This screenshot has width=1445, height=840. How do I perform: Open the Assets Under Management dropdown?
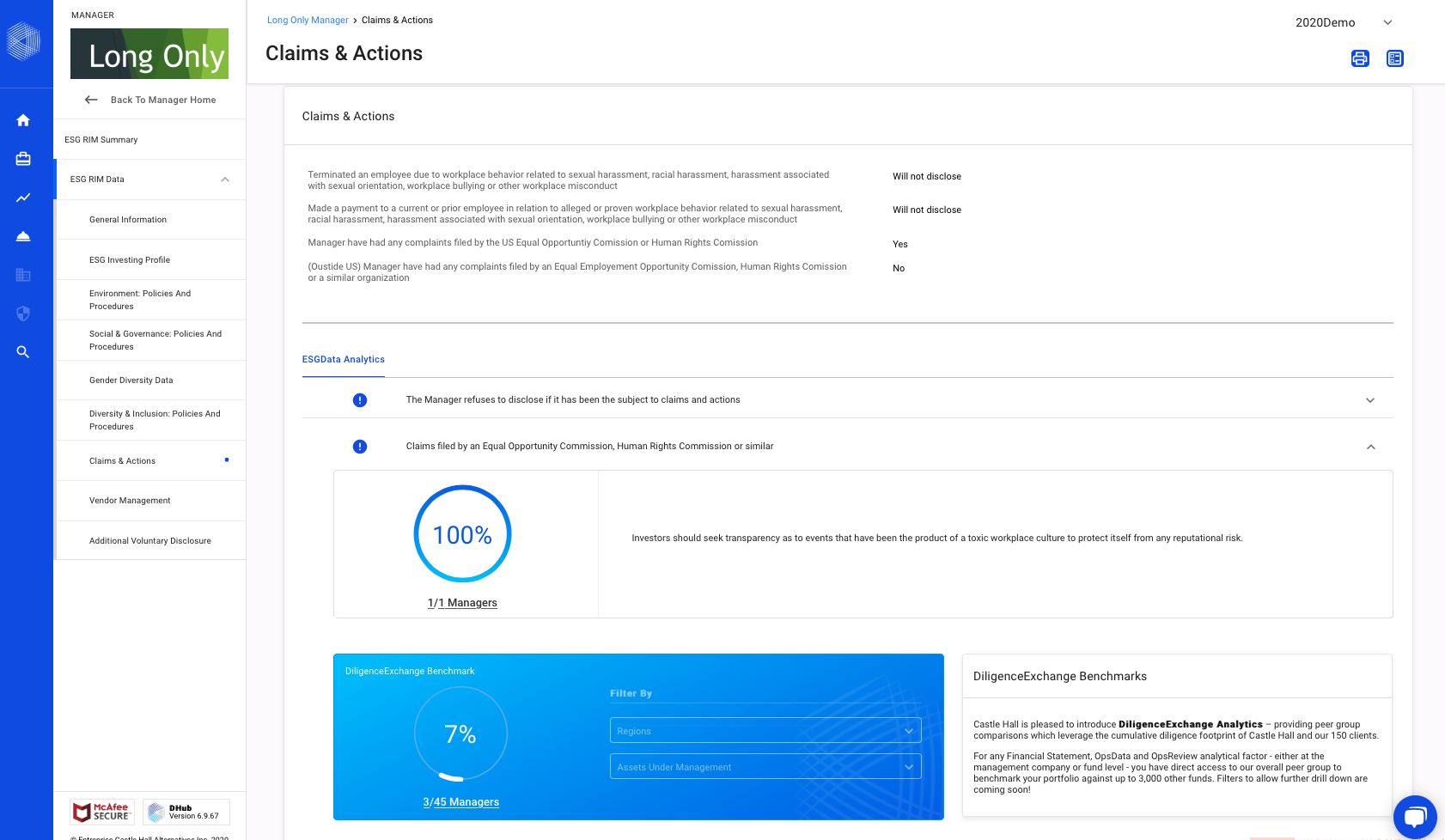click(x=765, y=767)
